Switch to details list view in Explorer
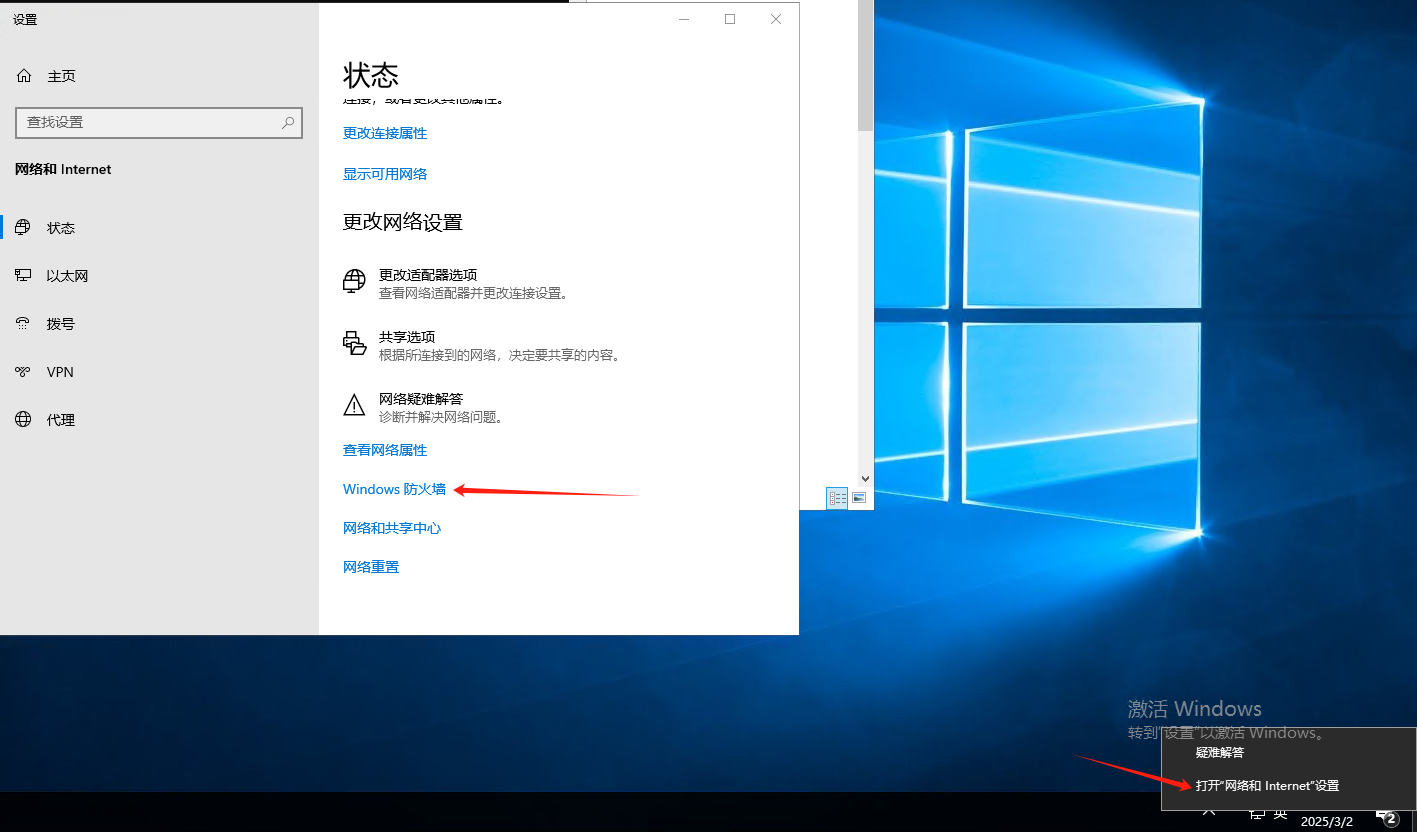Viewport: 1417px width, 832px height. [x=837, y=498]
